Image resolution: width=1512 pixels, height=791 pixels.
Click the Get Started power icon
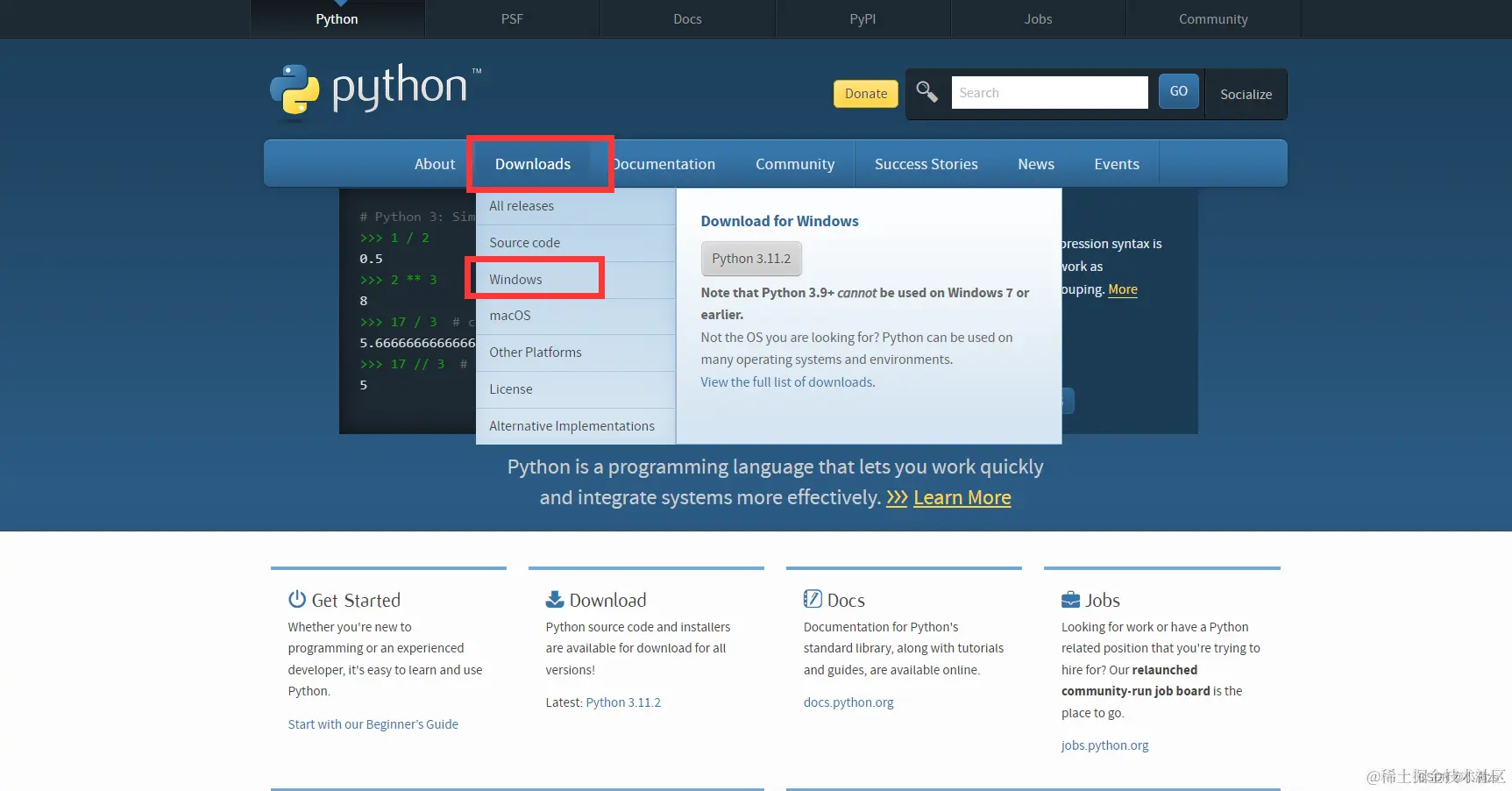[297, 599]
